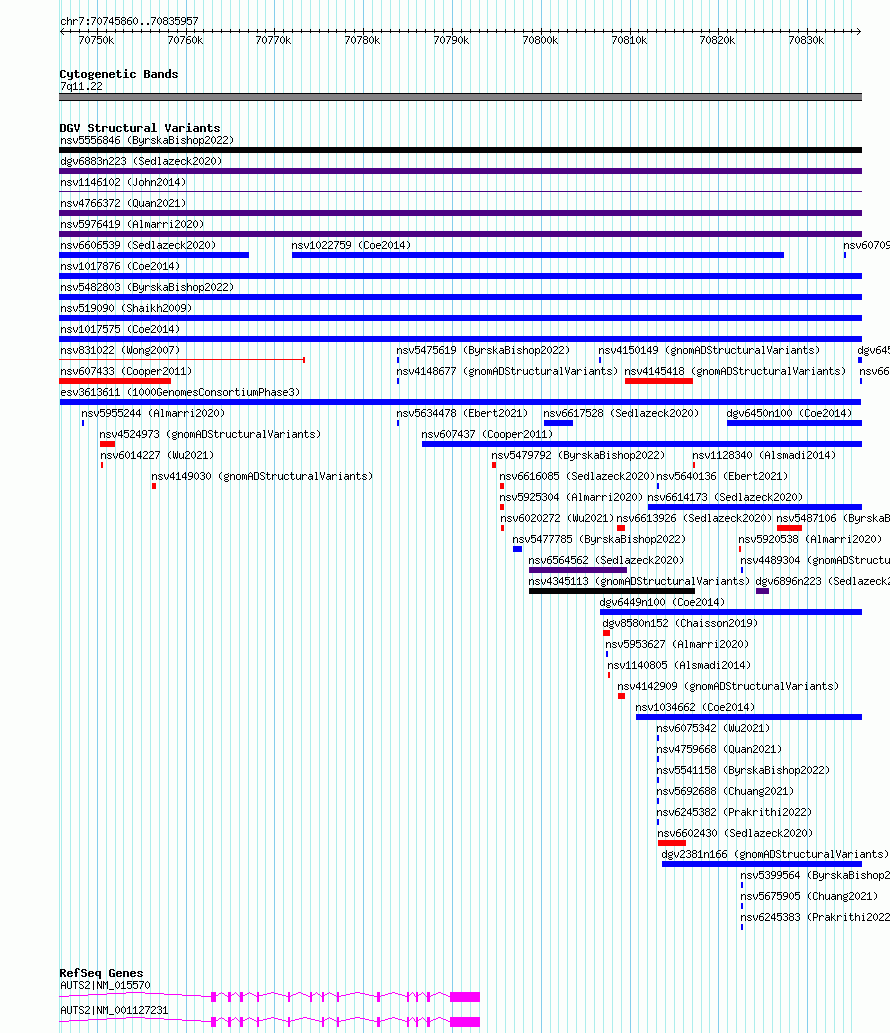This screenshot has width=890, height=1033.
Task: Select nsv5675905 (Chuang2021) label
Action: 809,899
